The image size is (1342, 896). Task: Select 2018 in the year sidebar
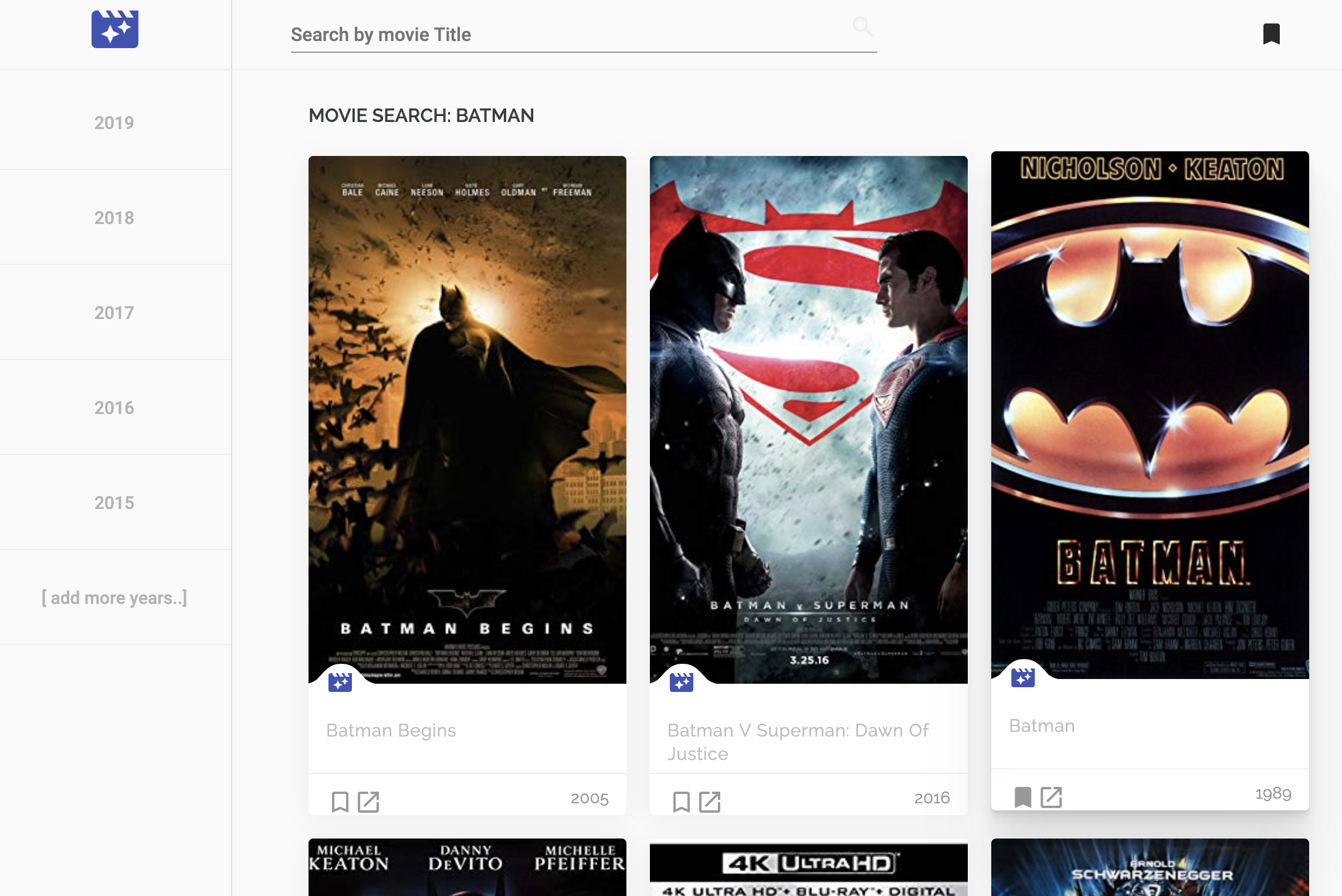[114, 218]
